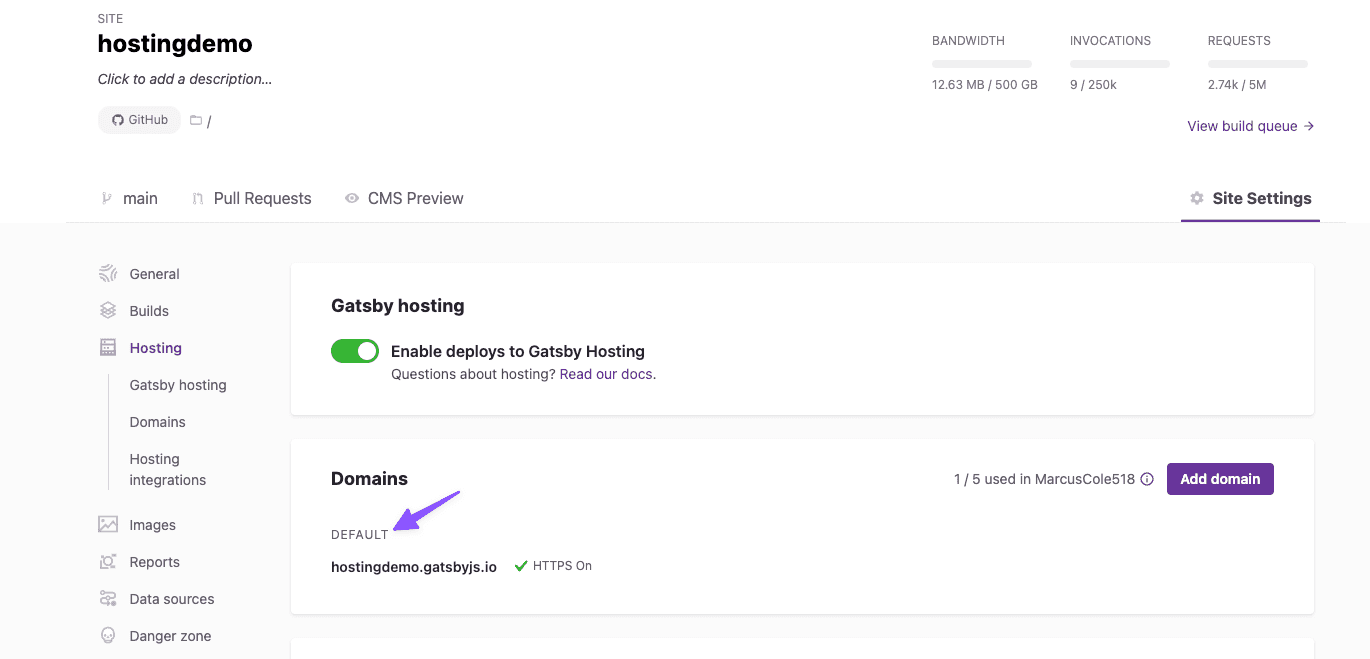Click the info icon beside MarcusCole518
Viewport: 1370px width, 659px height.
click(1147, 479)
